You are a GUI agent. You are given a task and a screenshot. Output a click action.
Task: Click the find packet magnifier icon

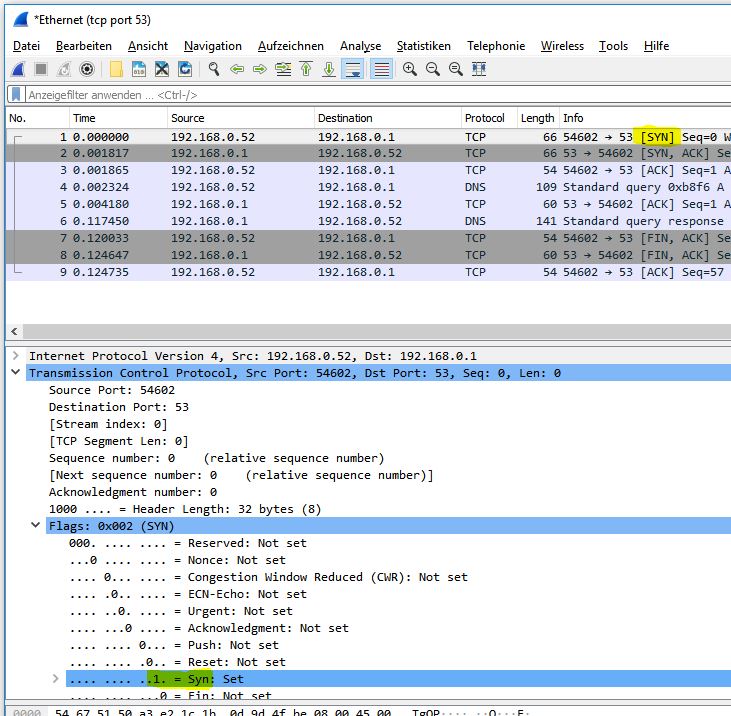coord(214,69)
